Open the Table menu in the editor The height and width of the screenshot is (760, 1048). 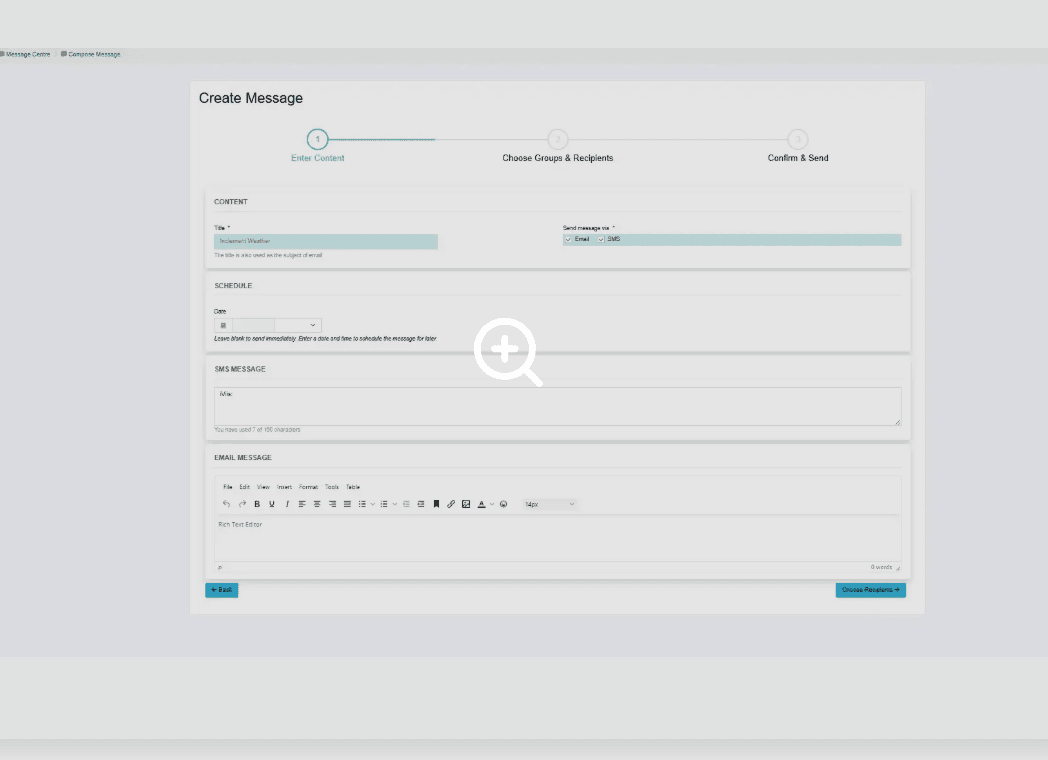[353, 487]
